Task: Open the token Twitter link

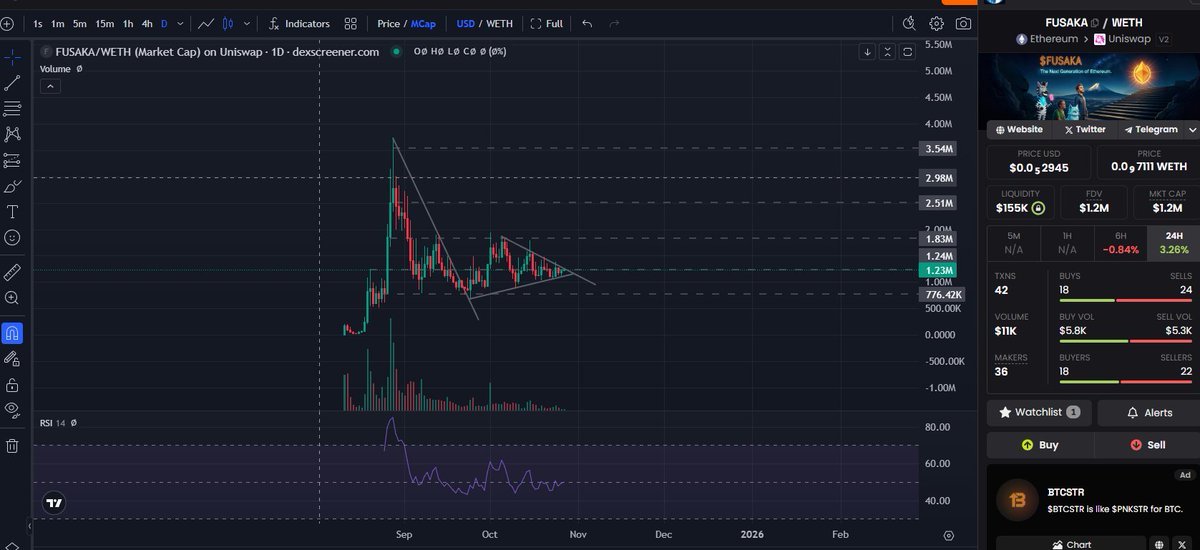Action: click(x=1085, y=130)
